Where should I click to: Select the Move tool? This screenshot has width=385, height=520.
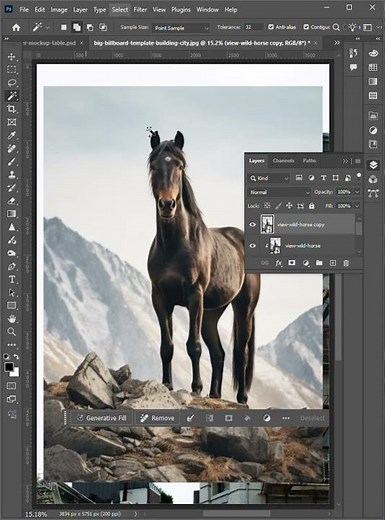(12, 57)
